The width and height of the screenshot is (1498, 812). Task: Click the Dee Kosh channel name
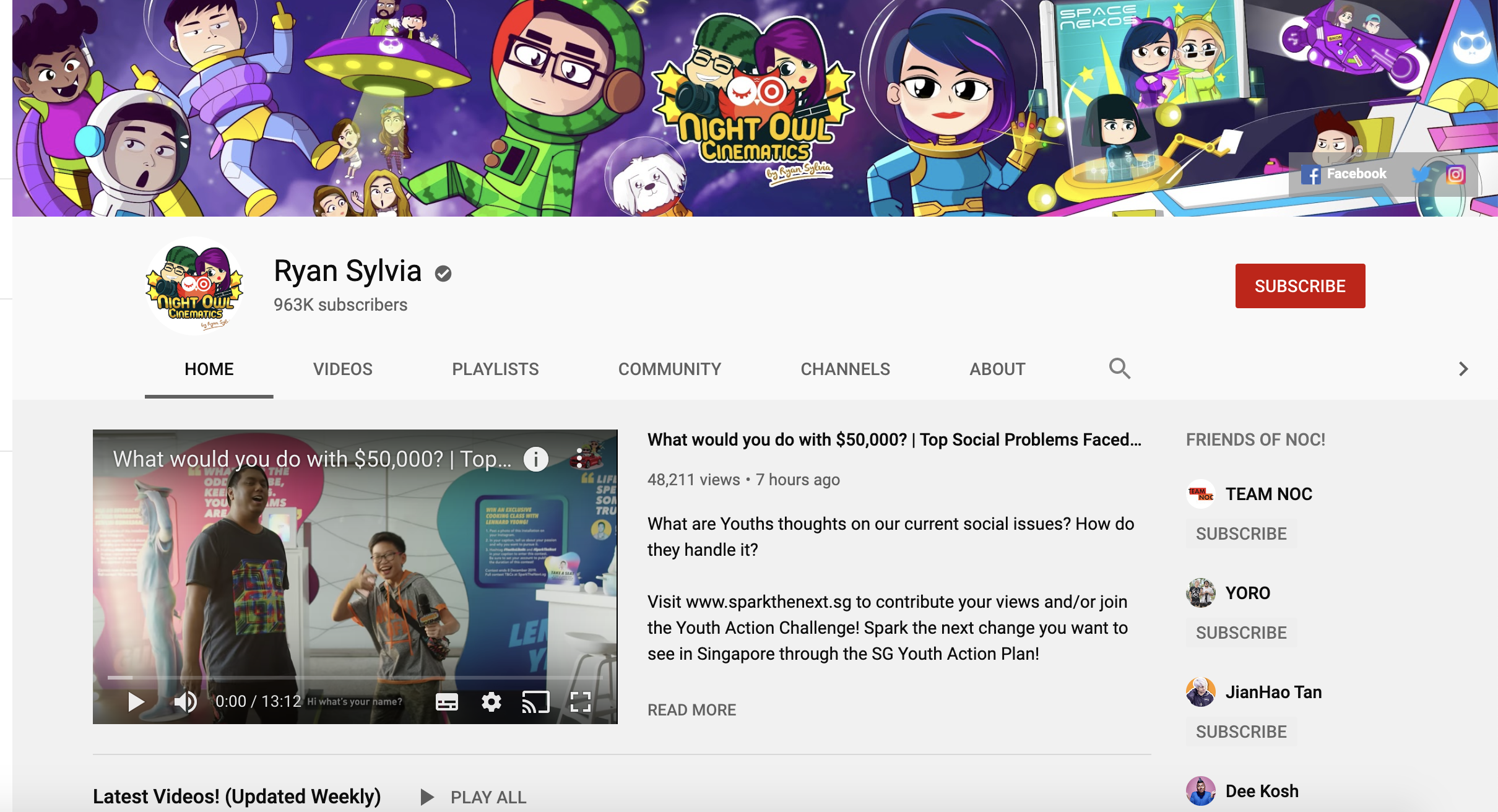pyautogui.click(x=1262, y=791)
